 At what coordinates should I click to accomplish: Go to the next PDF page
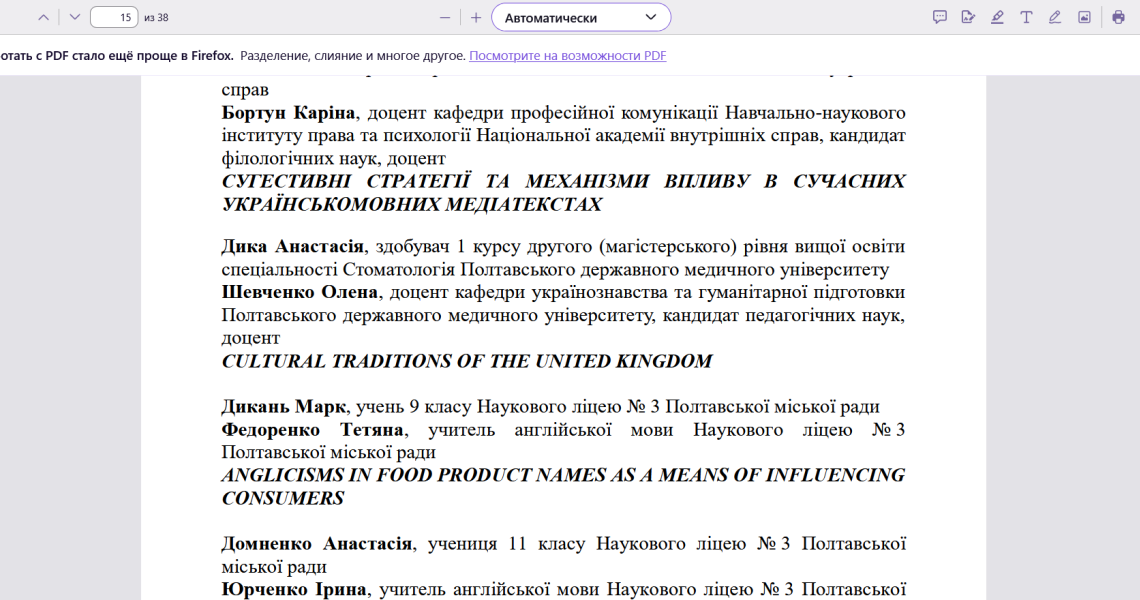[x=74, y=17]
